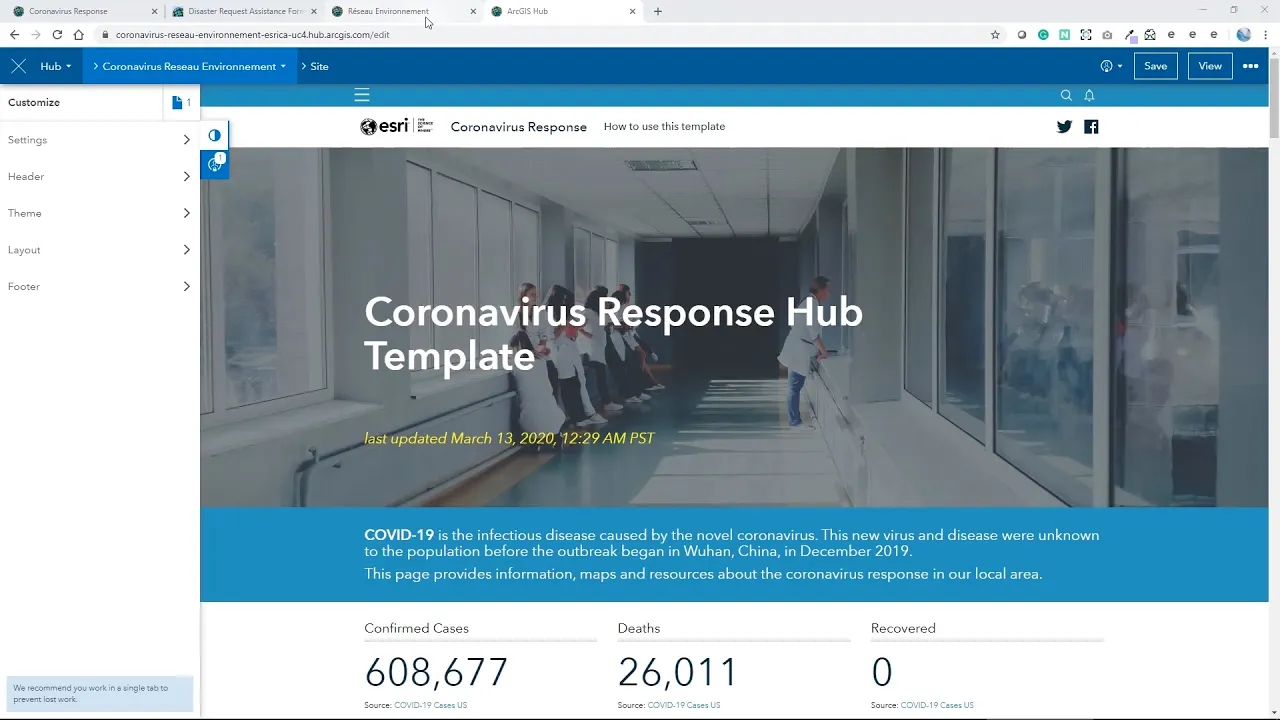Click the browser home icon
Image resolution: width=1280 pixels, height=720 pixels.
78,34
